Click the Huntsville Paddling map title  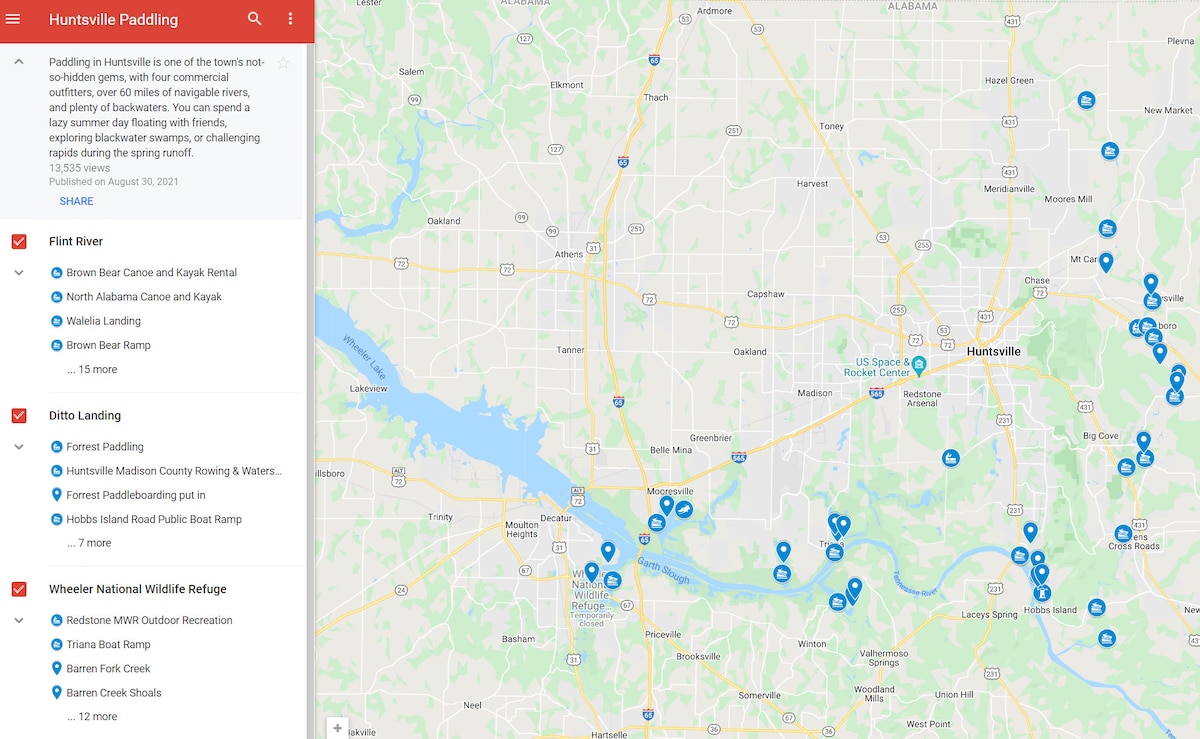pyautogui.click(x=113, y=19)
